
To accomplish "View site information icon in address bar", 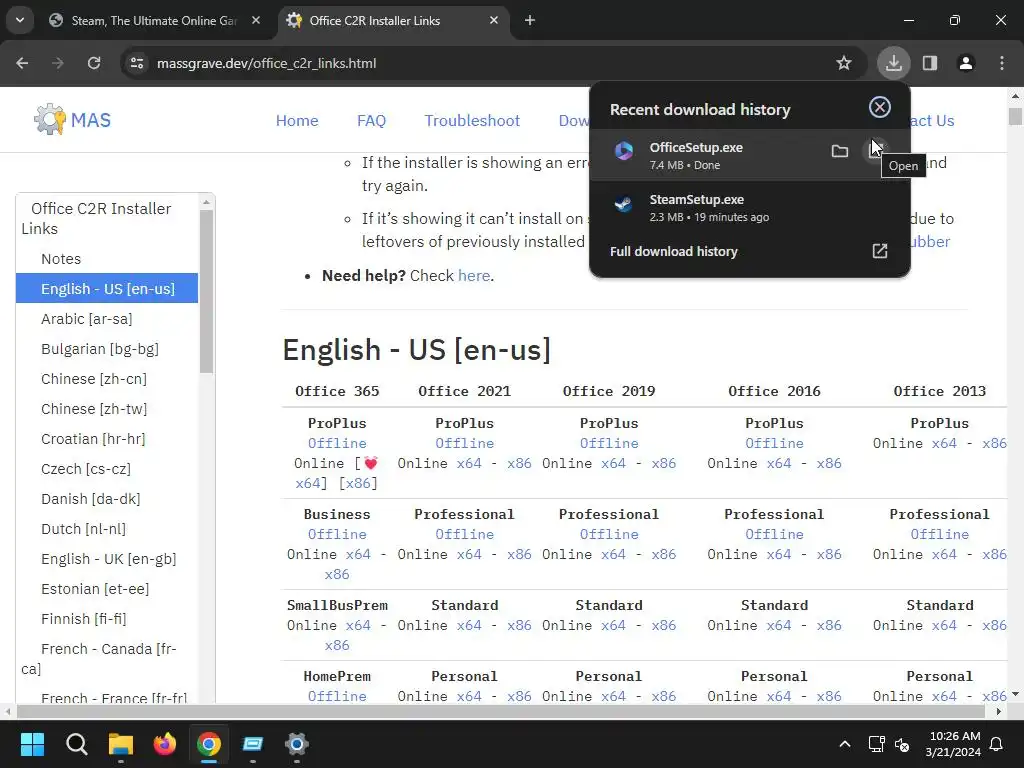I will tap(137, 63).
